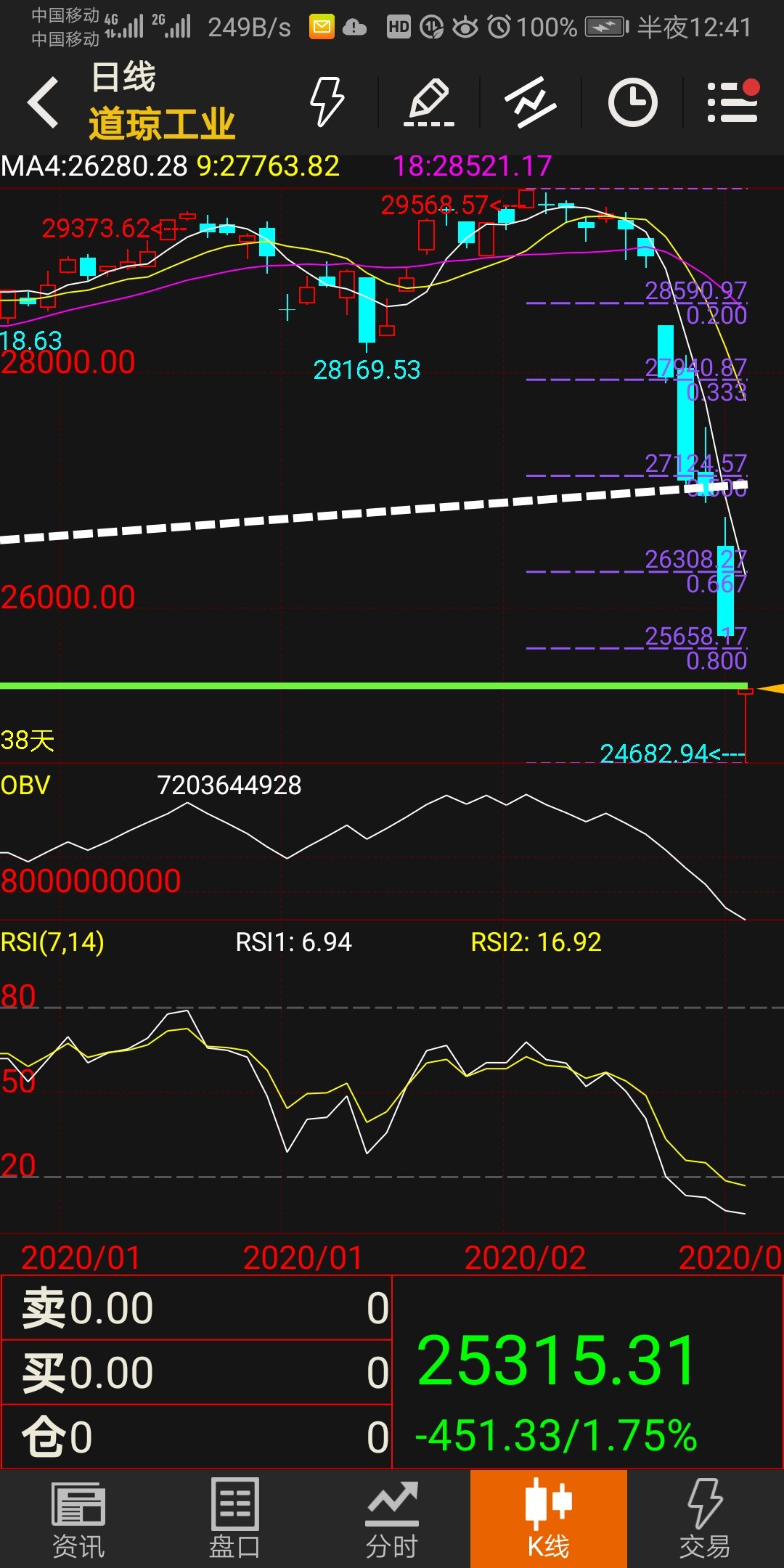Viewport: 784px width, 1568px height.
Task: Open the clock period selector icon
Action: 632,102
